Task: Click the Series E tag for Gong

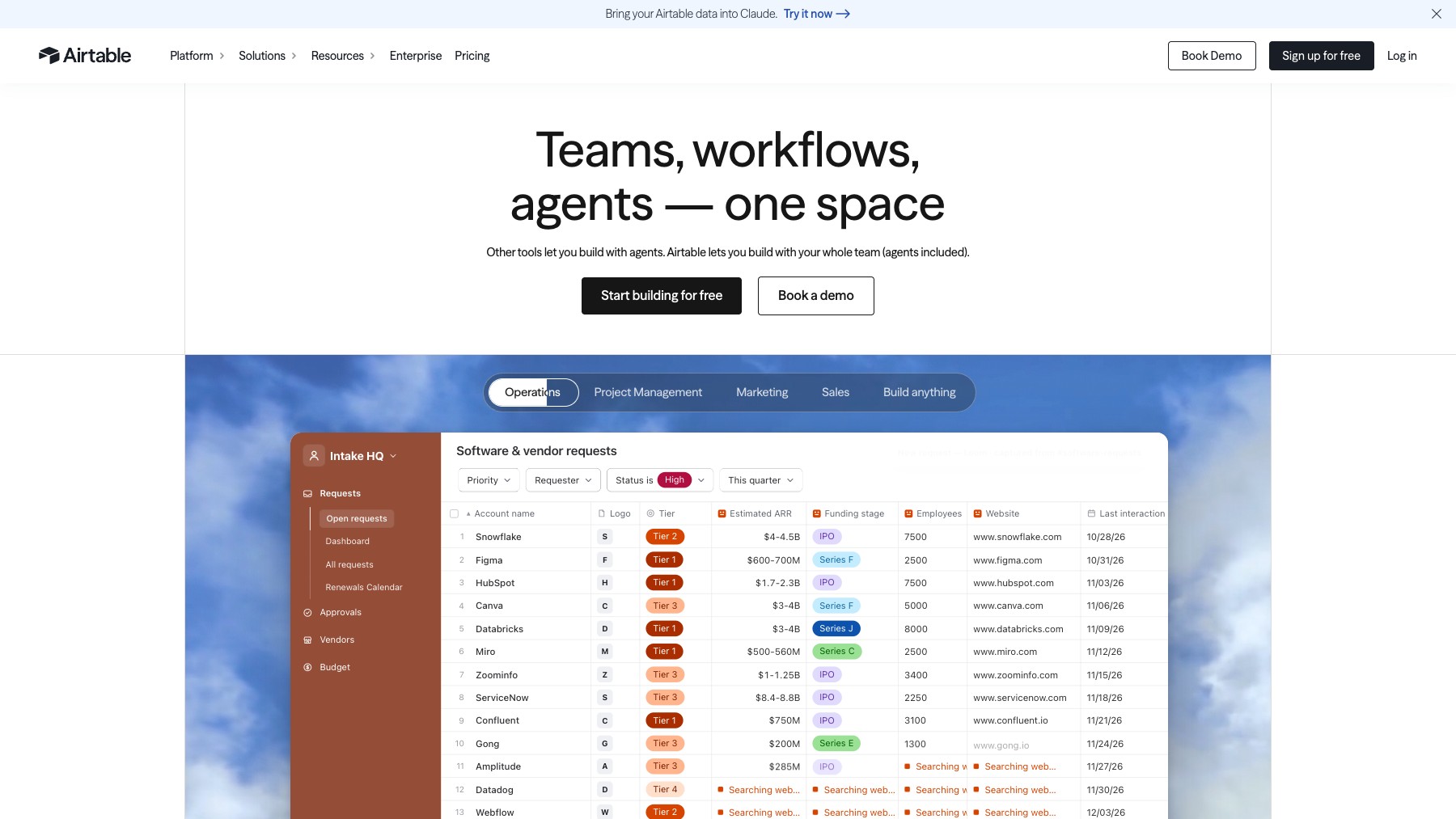Action: 836,744
